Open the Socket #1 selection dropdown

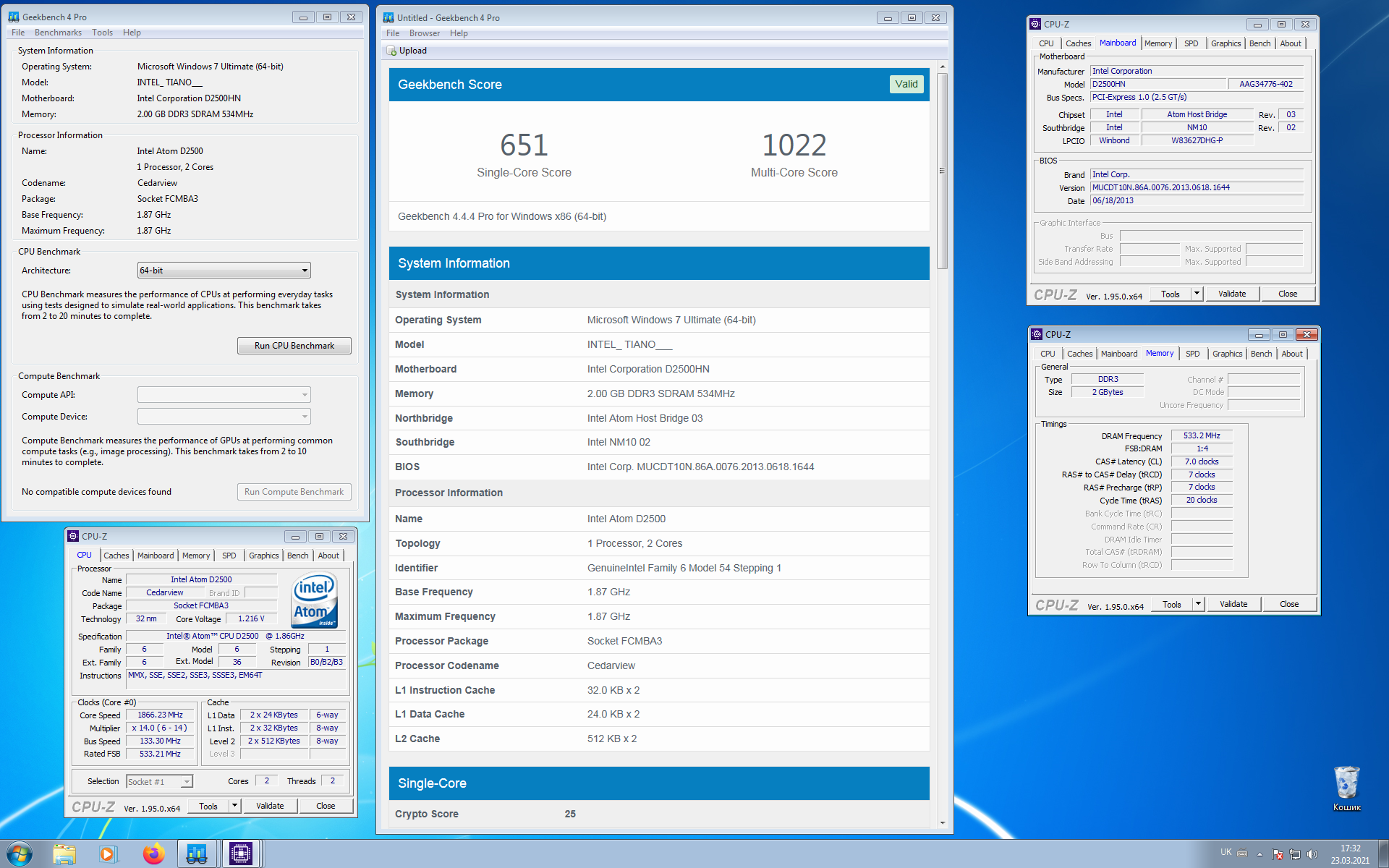[x=159, y=781]
